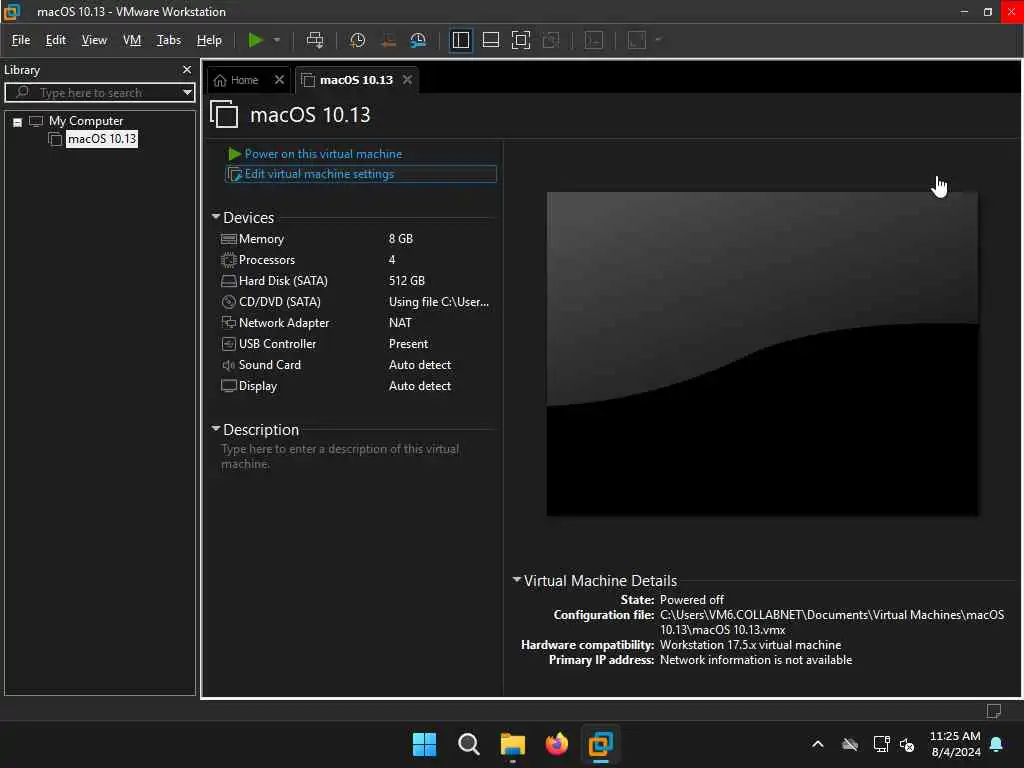Screen dimensions: 1024x768
Task: Click the NAT network adapter value
Action: coord(400,323)
